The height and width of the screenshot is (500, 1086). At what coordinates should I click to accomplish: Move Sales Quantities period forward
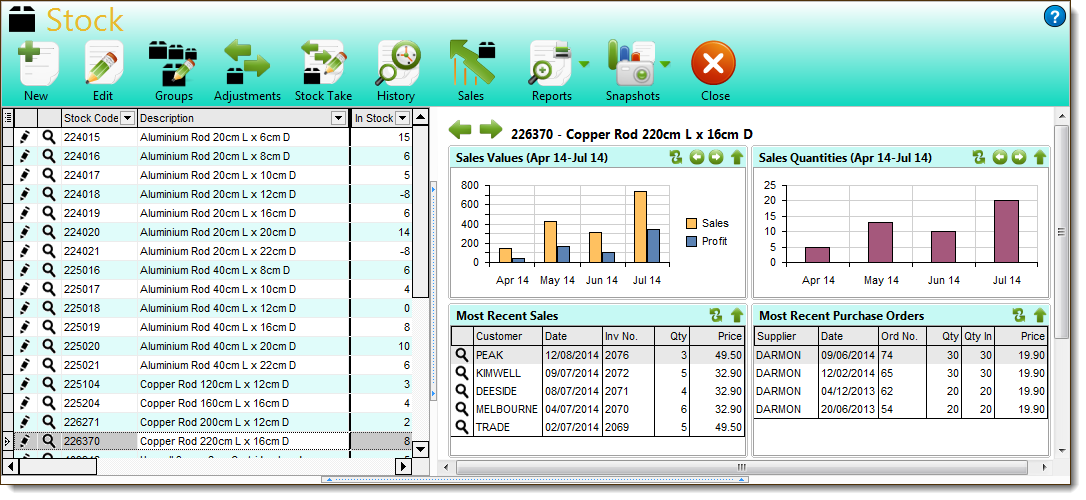coord(1018,157)
